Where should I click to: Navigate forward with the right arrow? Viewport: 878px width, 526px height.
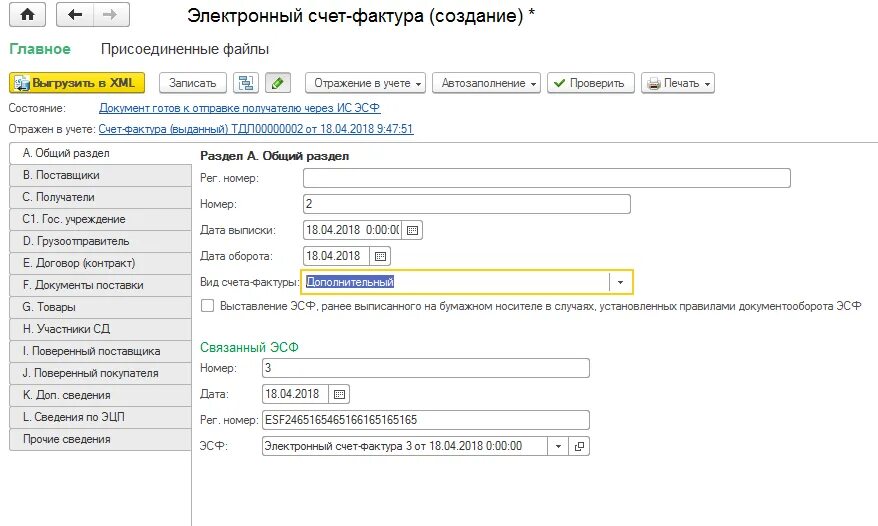pos(111,15)
